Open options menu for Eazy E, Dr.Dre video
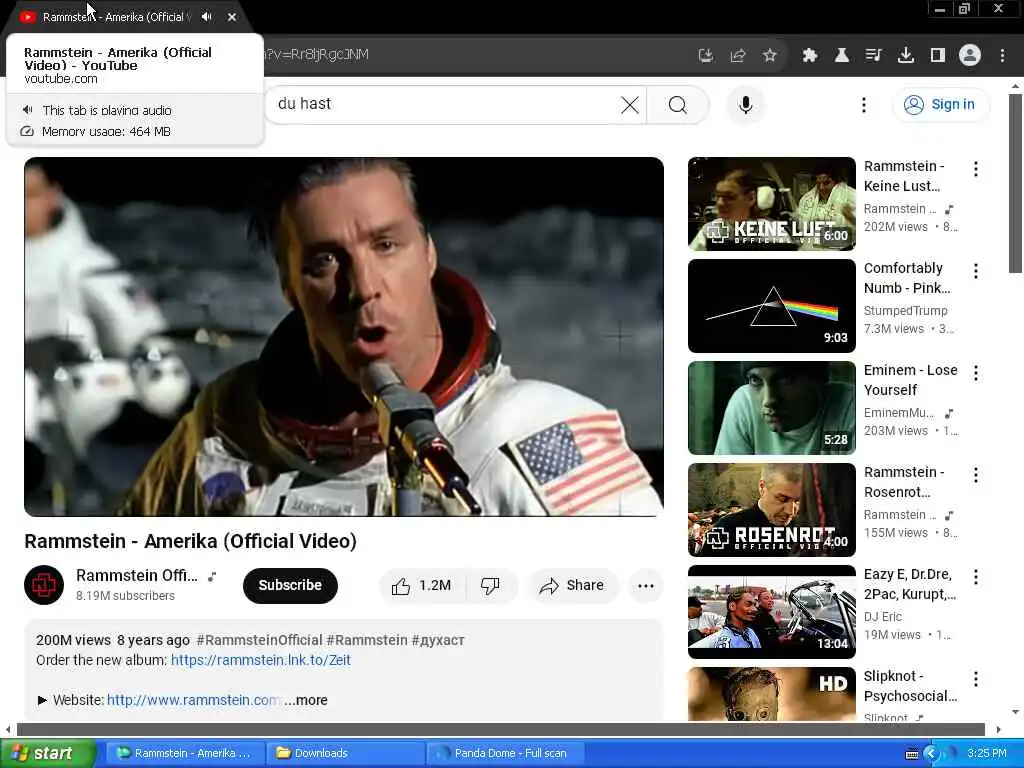Screen dimensions: 1024x768 (976, 577)
